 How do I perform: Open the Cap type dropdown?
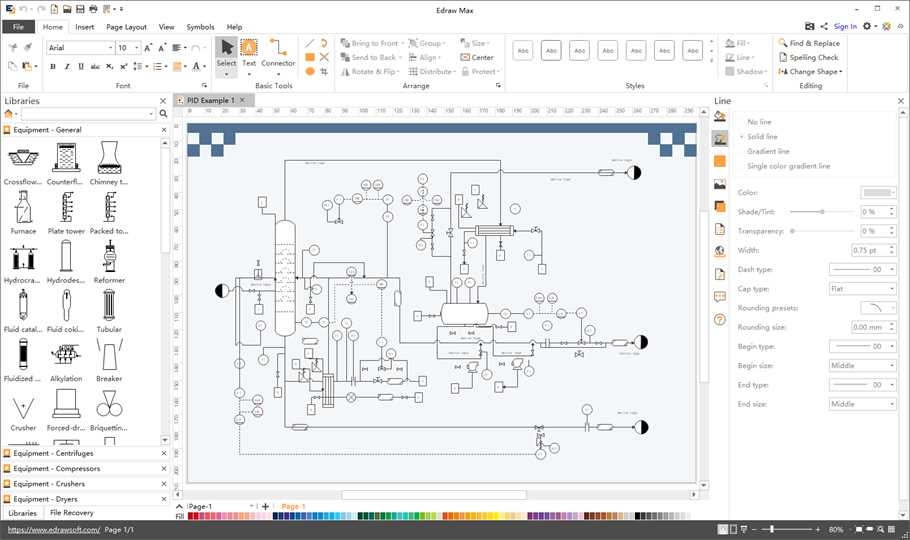pyautogui.click(x=863, y=288)
